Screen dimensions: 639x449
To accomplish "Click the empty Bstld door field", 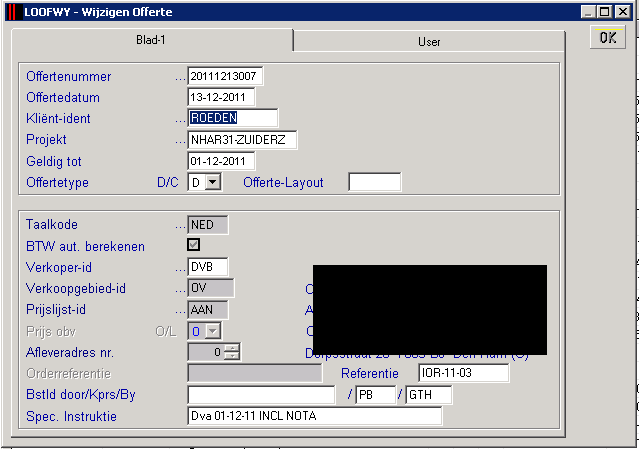I will 261,395.
